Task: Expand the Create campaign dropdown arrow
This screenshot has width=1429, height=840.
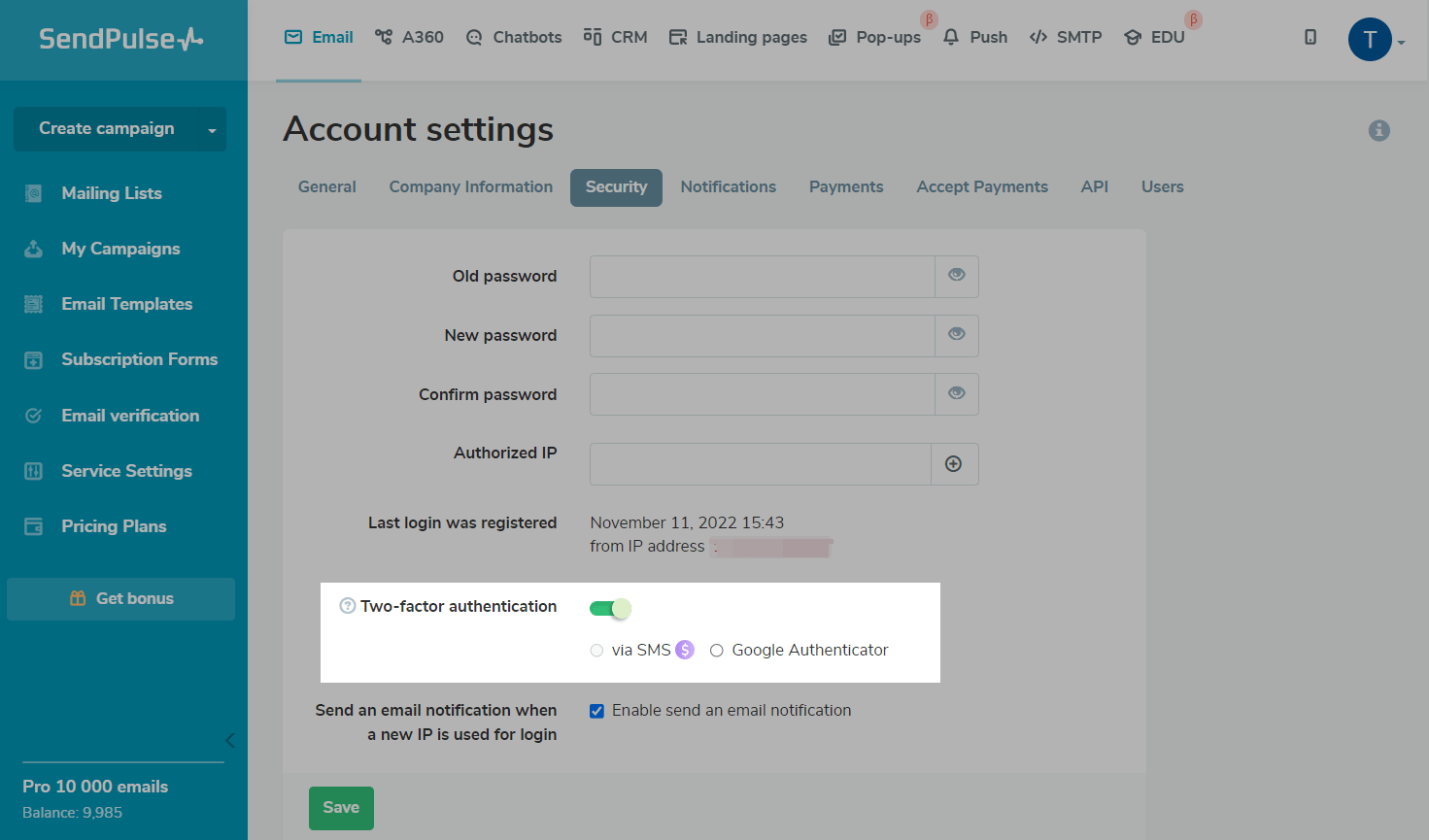Action: tap(212, 130)
